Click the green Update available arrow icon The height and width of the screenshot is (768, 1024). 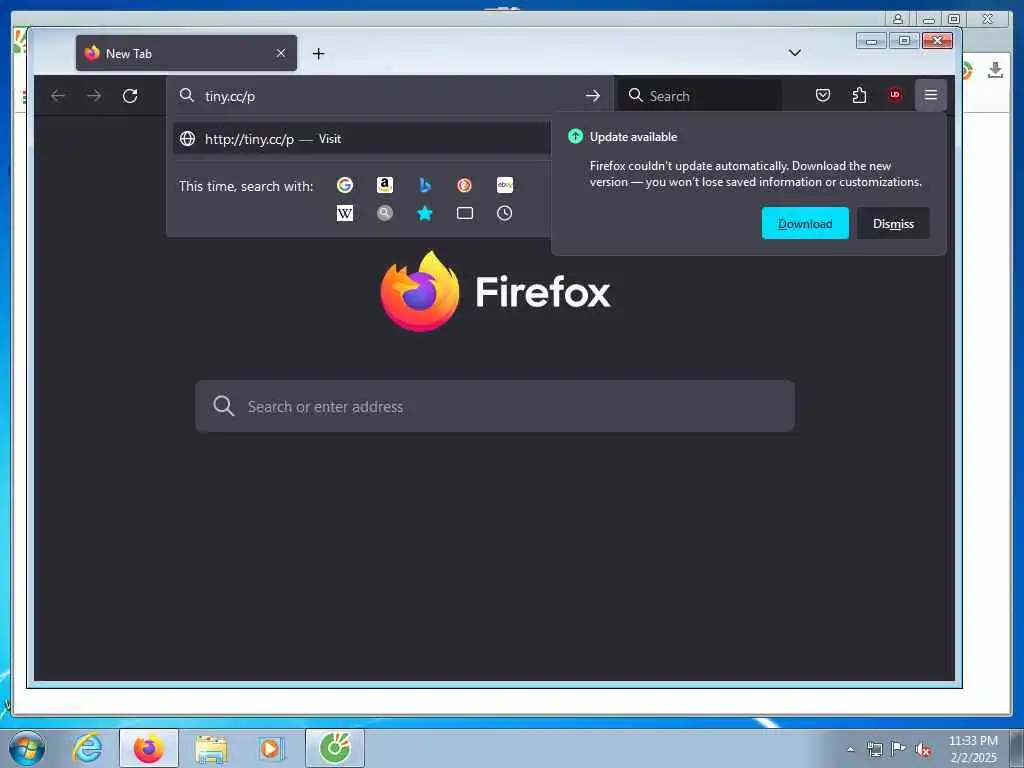point(575,136)
